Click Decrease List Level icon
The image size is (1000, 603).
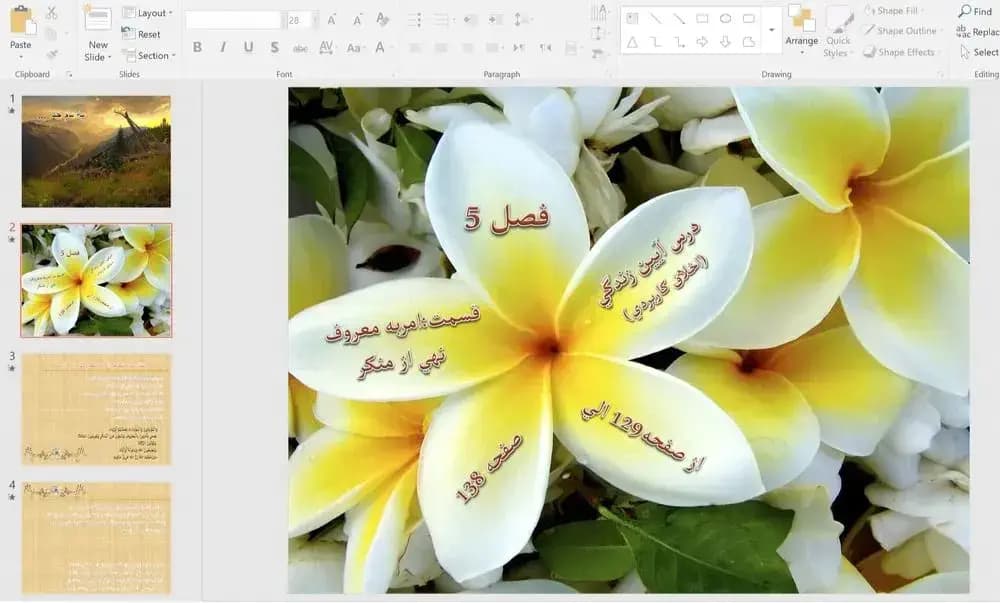click(x=471, y=20)
